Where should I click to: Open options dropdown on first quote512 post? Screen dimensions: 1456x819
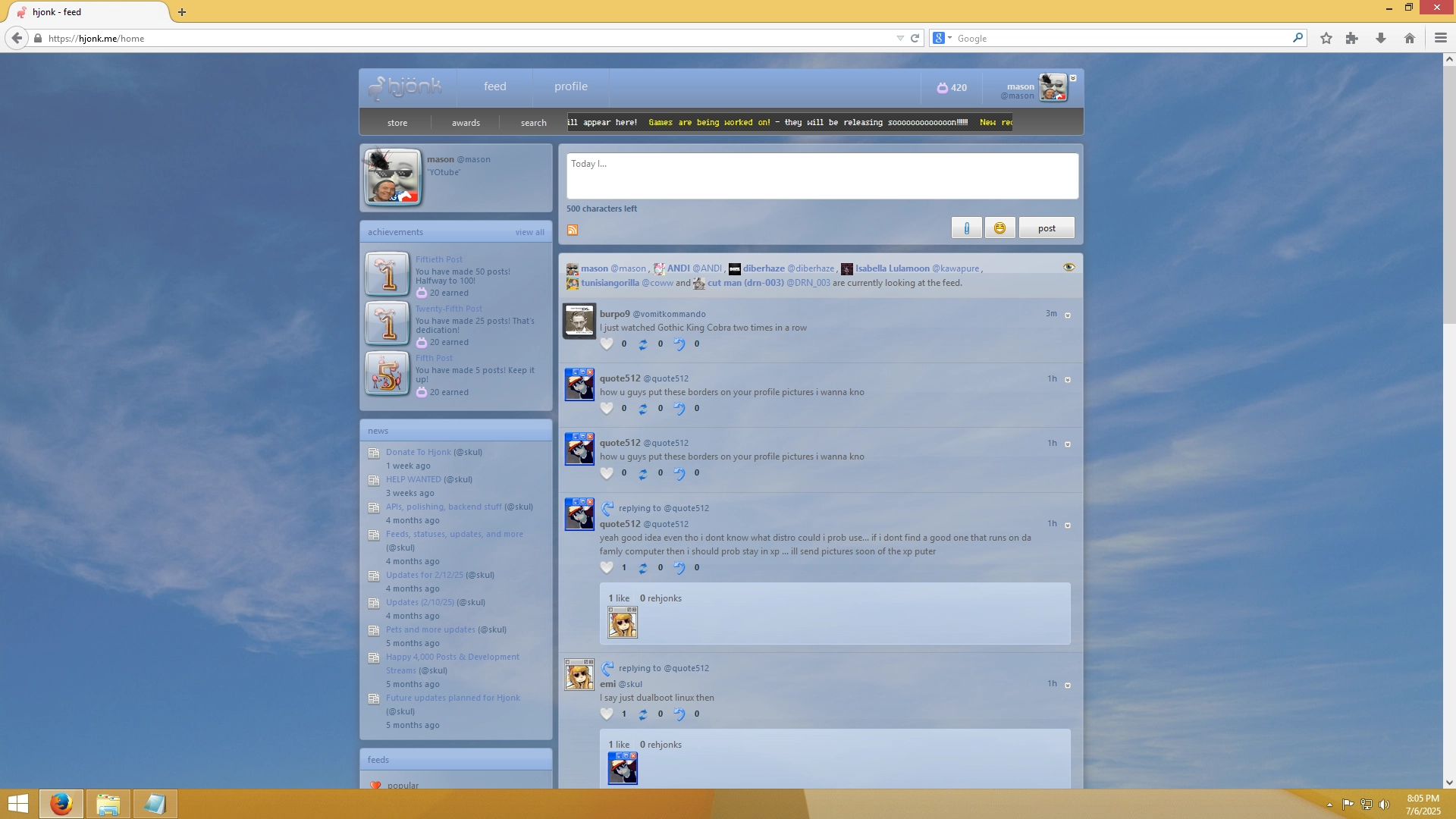1068,379
